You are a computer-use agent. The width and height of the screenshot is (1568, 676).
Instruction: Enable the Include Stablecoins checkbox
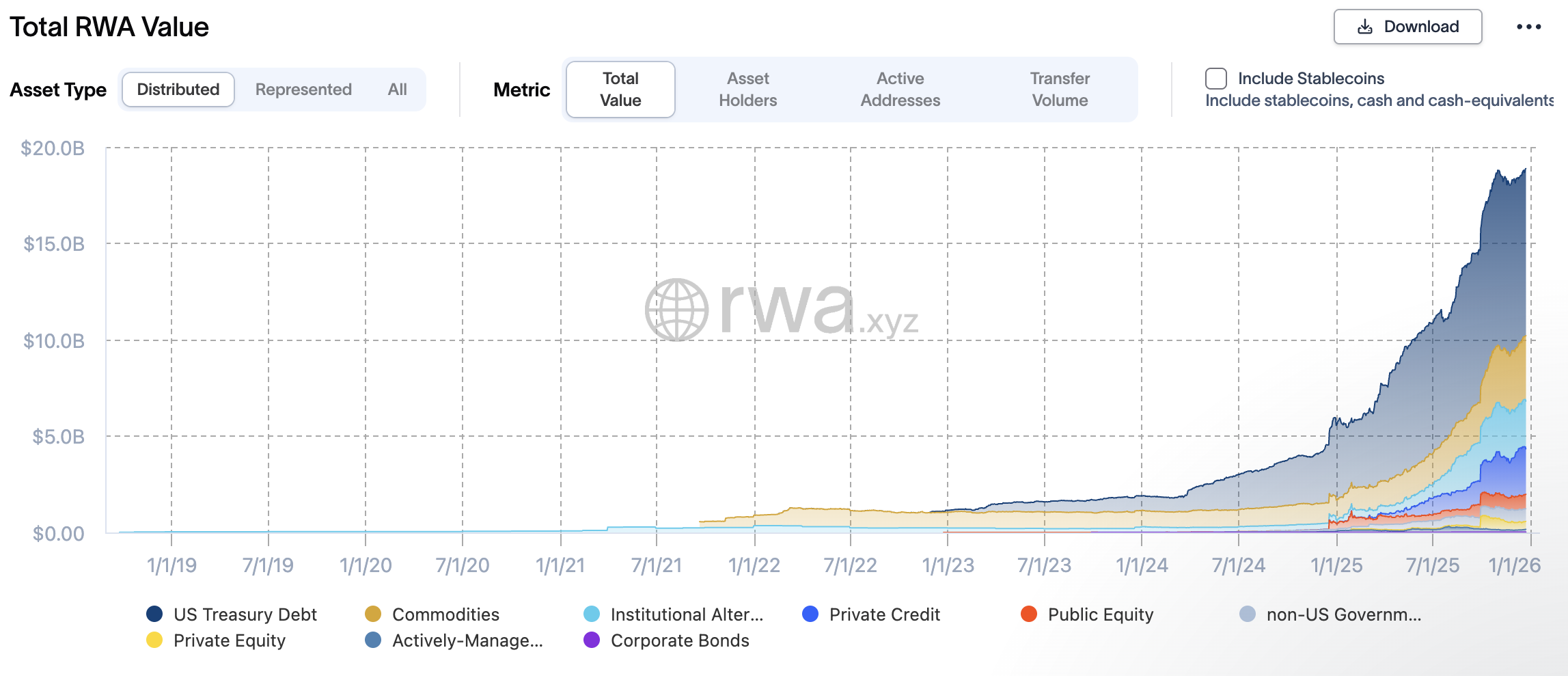[1215, 79]
